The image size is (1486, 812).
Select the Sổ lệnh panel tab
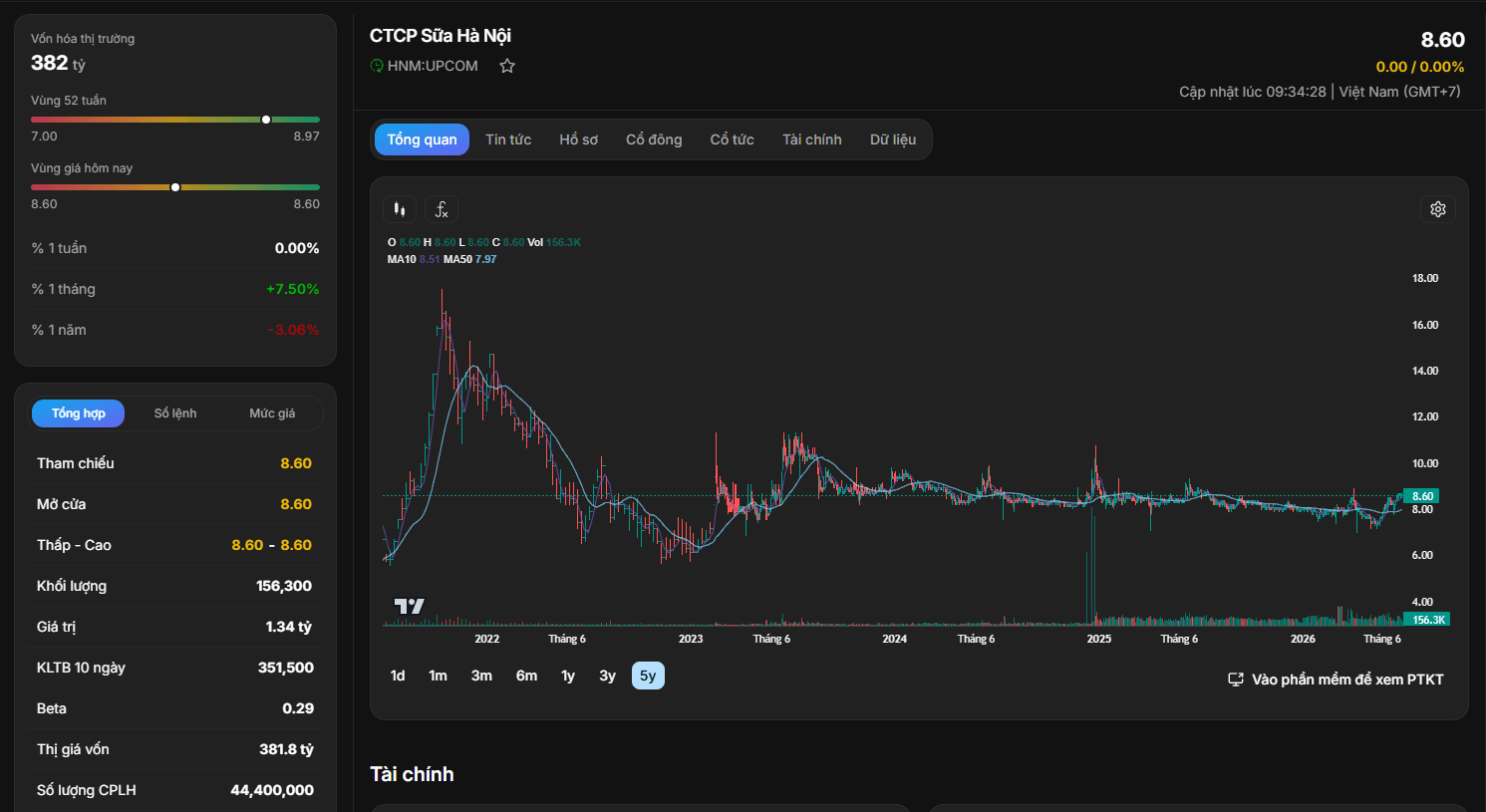click(175, 413)
